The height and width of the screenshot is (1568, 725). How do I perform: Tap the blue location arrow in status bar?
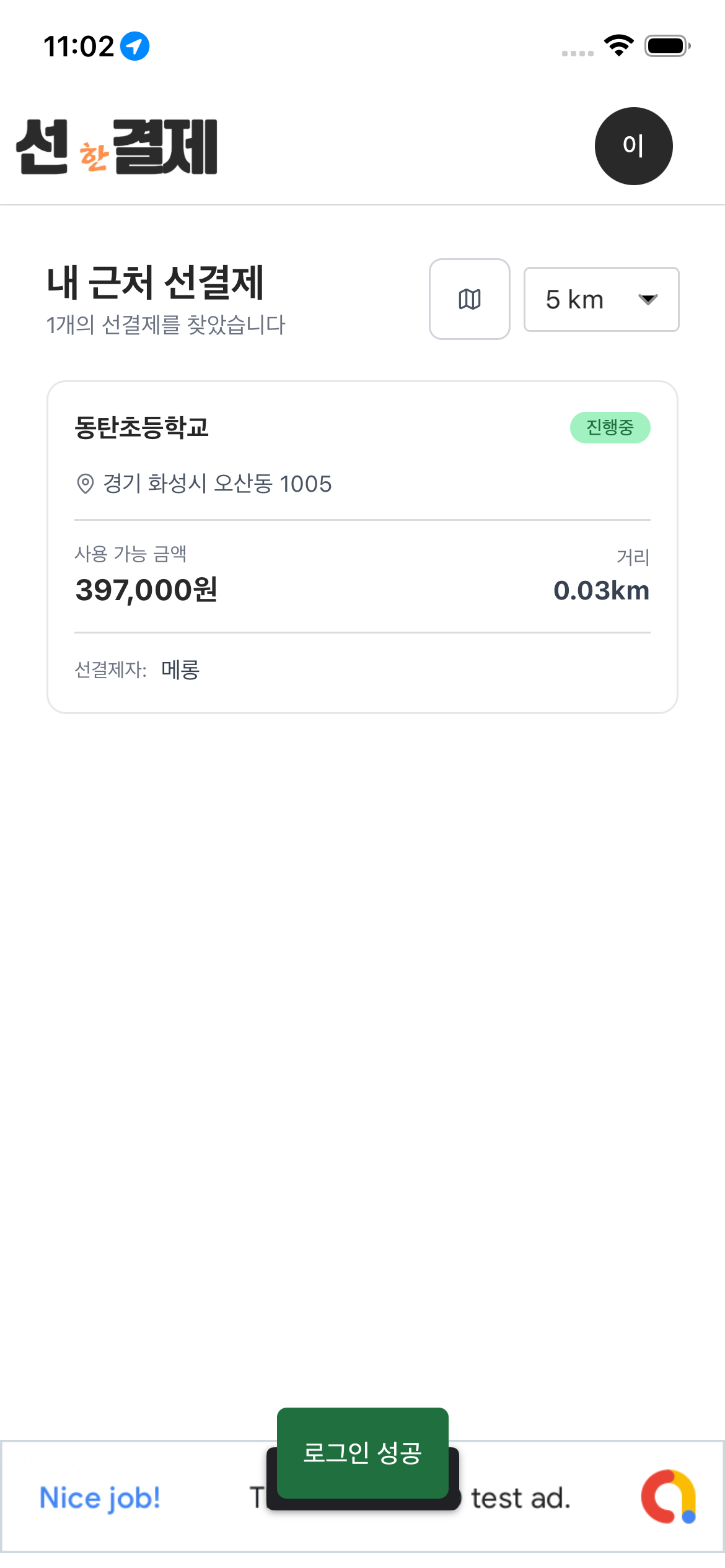point(134,46)
